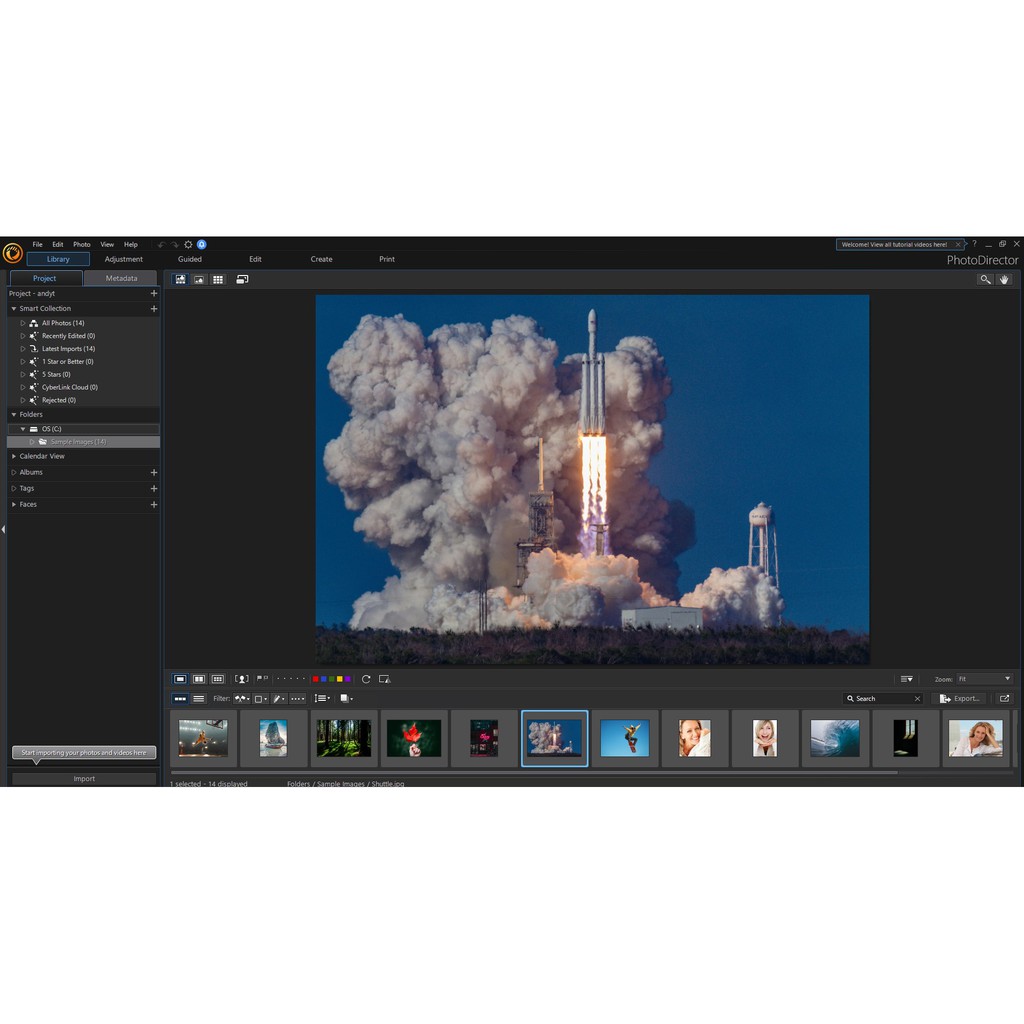Click the magnifier zoom tool
The height and width of the screenshot is (1024, 1024).
point(985,280)
